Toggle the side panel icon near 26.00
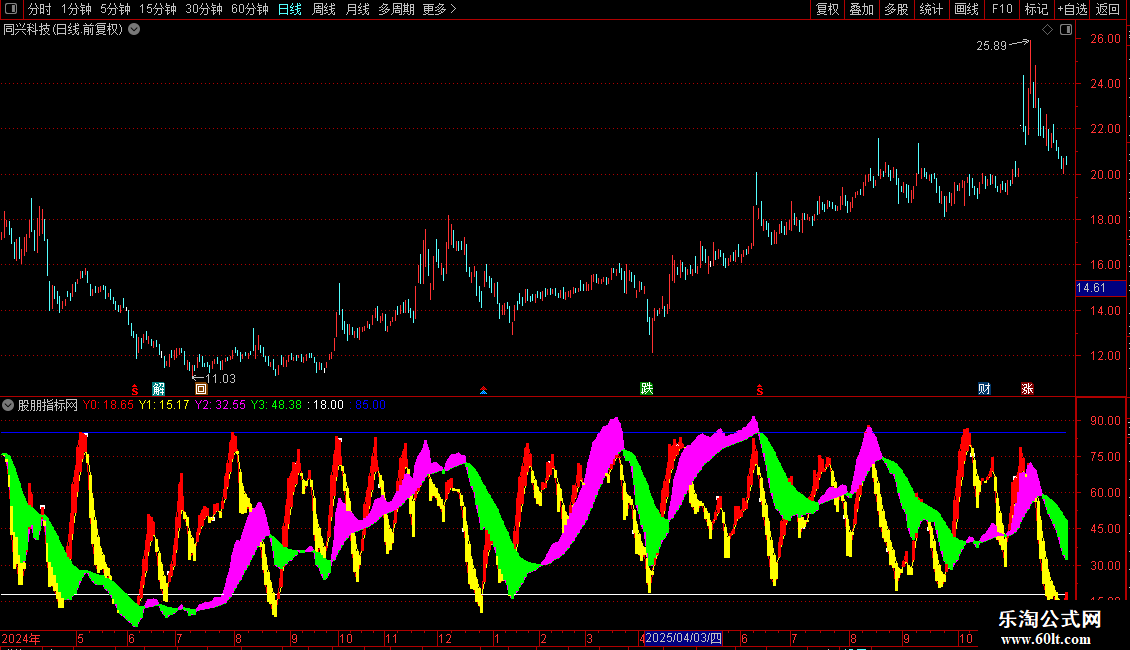1130x650 pixels. pos(1064,29)
